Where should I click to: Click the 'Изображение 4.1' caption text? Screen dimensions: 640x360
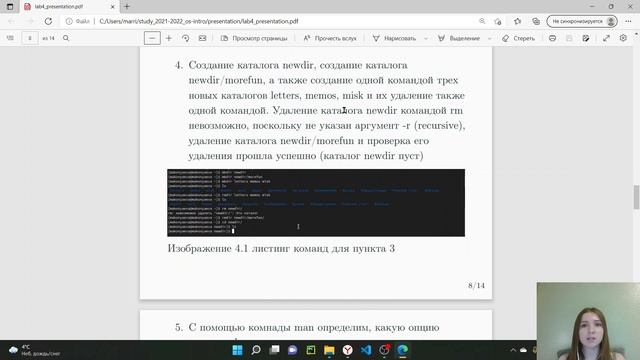(x=281, y=248)
